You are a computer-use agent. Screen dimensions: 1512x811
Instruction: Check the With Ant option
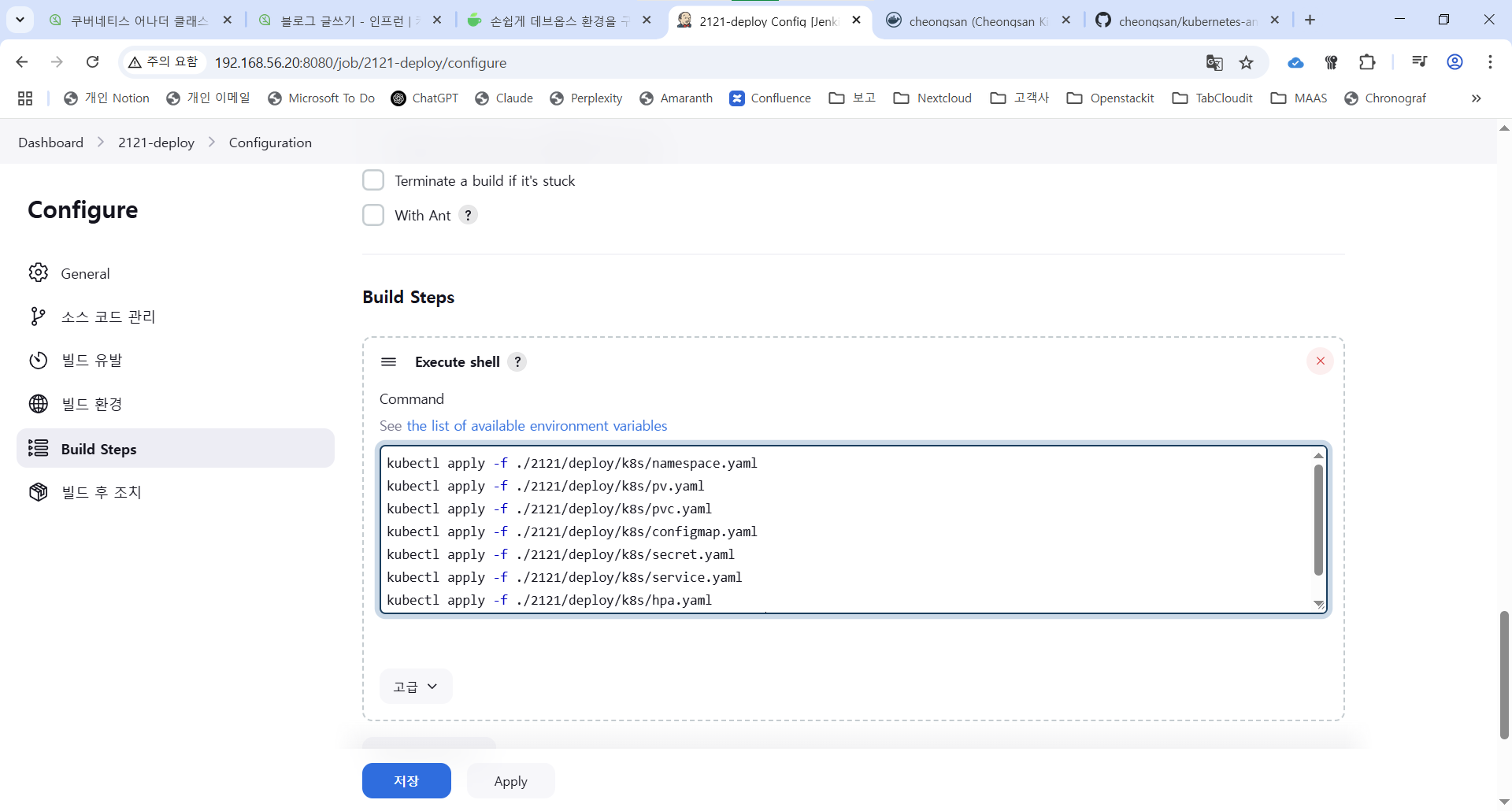click(373, 215)
